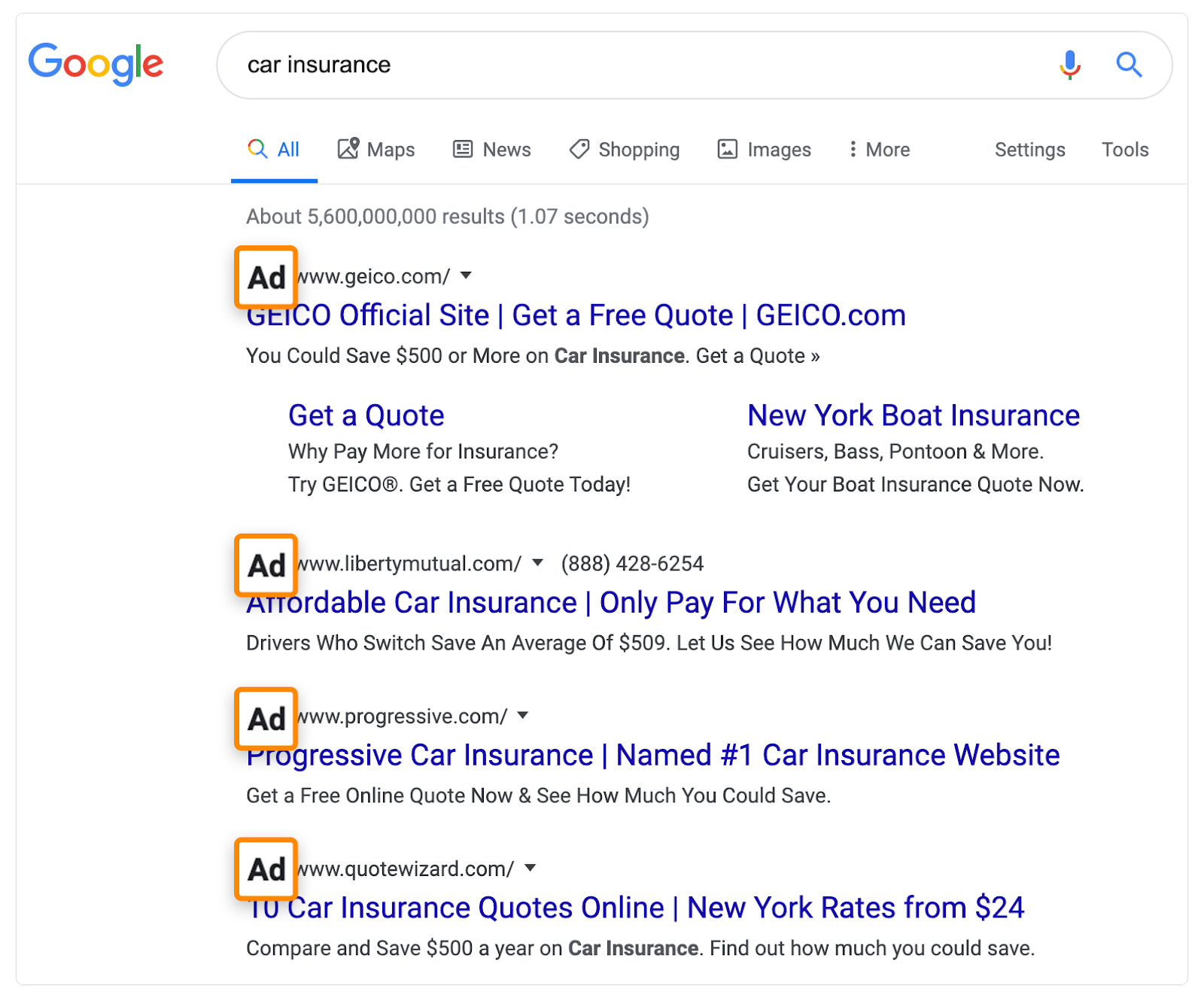Click the three-dot More menu

coord(879,149)
